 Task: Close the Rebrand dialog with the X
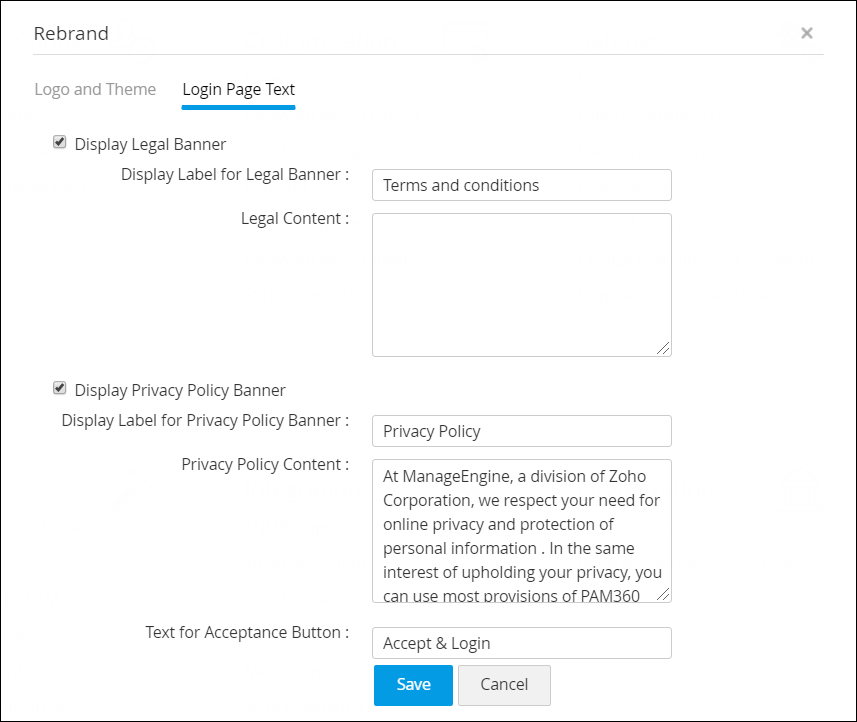(x=806, y=33)
